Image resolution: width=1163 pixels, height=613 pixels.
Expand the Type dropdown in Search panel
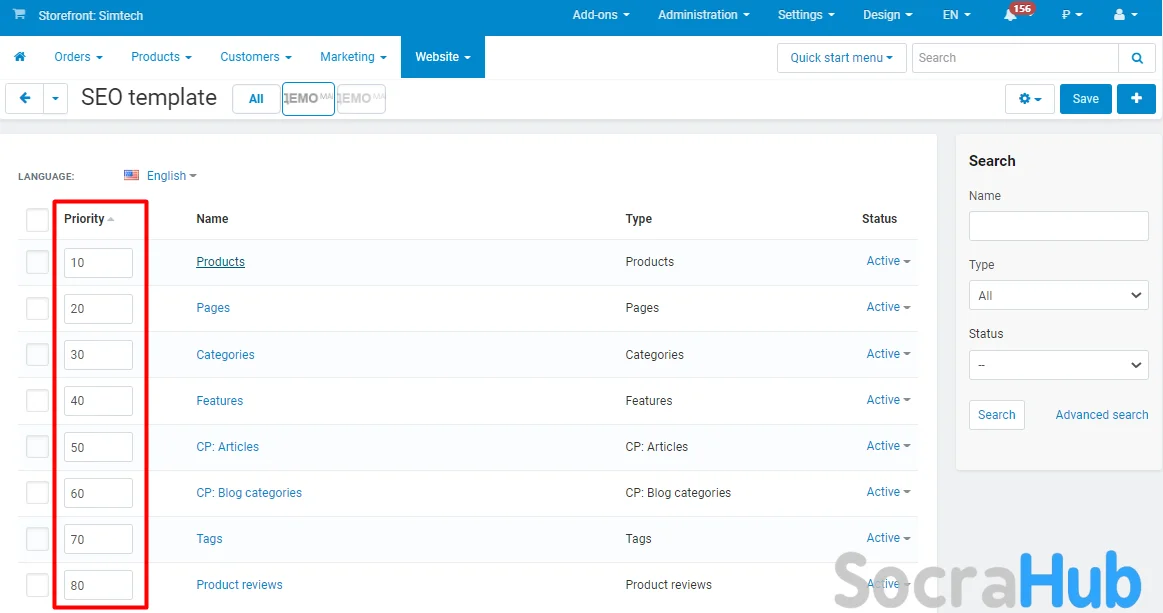[1058, 295]
